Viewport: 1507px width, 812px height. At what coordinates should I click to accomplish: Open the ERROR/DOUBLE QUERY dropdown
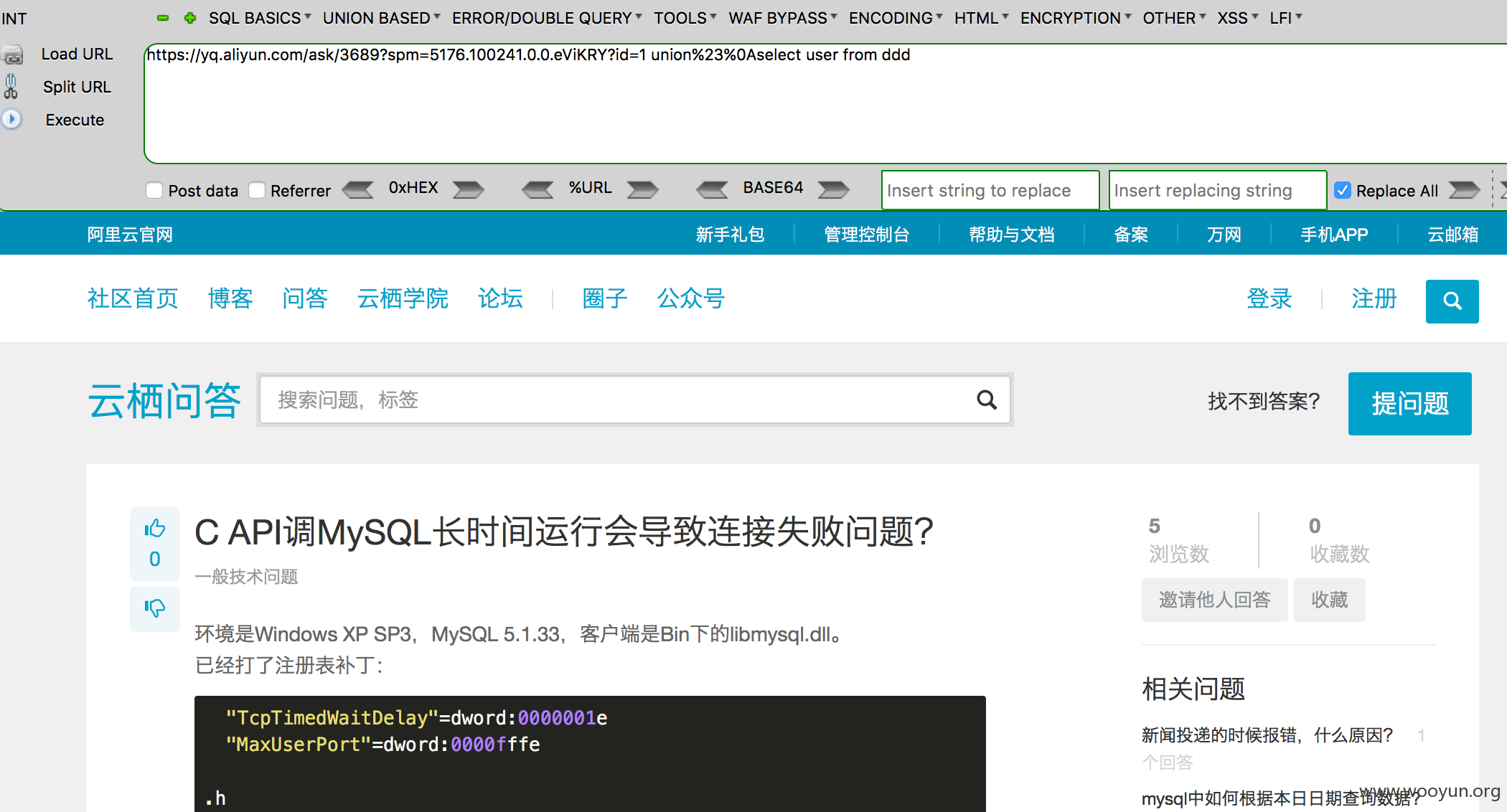547,18
